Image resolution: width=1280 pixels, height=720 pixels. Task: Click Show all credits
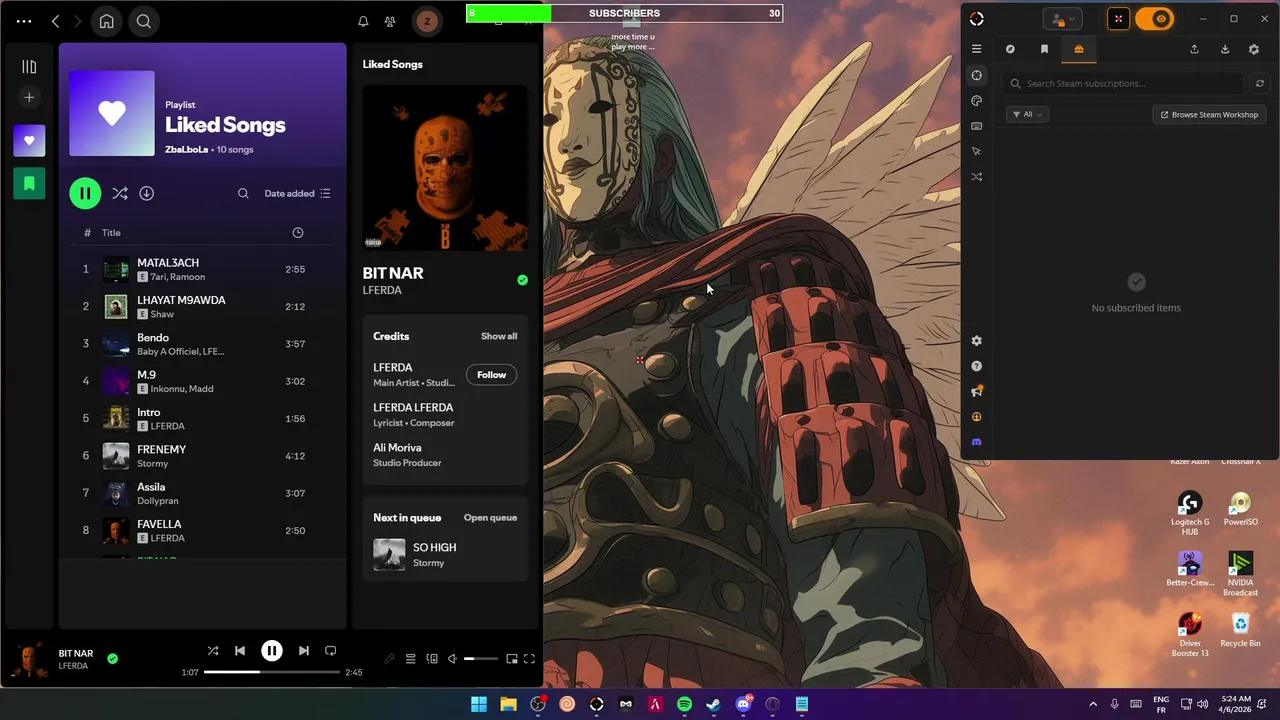[x=499, y=336]
